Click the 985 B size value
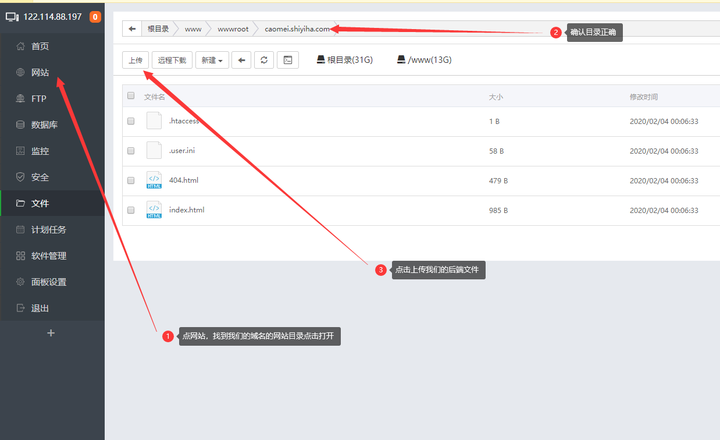720x440 pixels. (498, 210)
